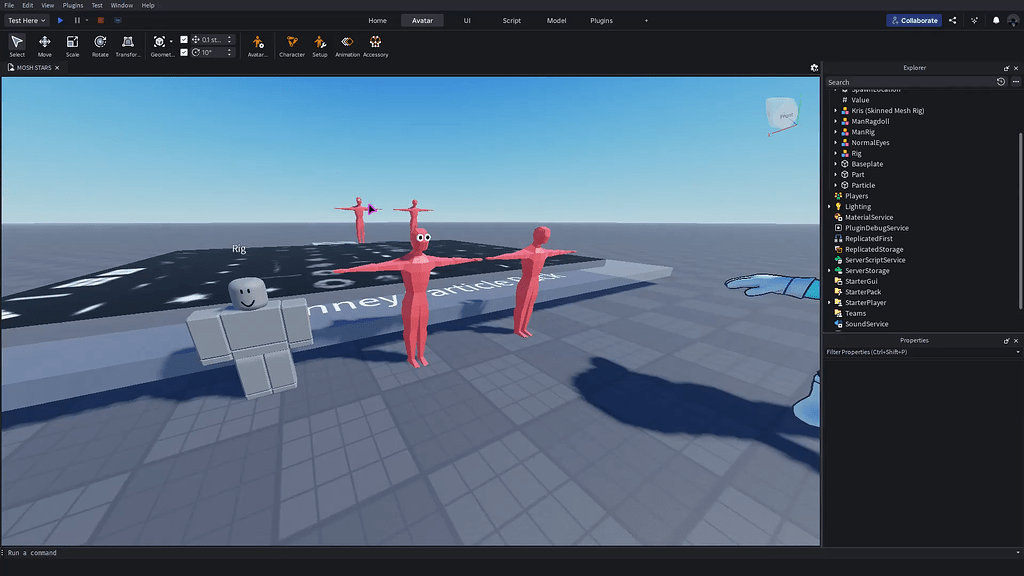
Task: Switch to the Script tab
Action: 511,20
